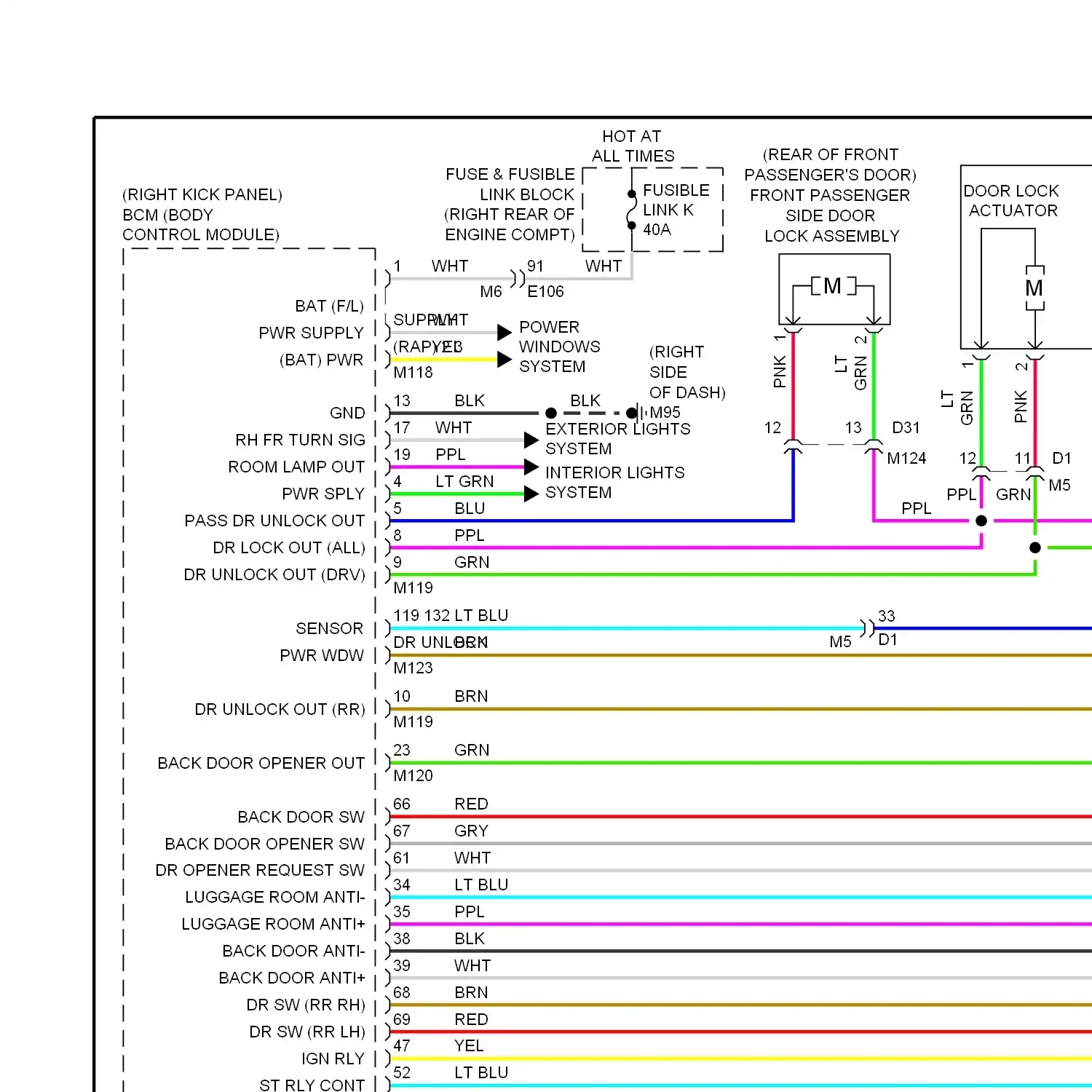This screenshot has width=1092, height=1092.
Task: Click the 'BACK DOOR ANTI-' label
Action: (x=294, y=951)
